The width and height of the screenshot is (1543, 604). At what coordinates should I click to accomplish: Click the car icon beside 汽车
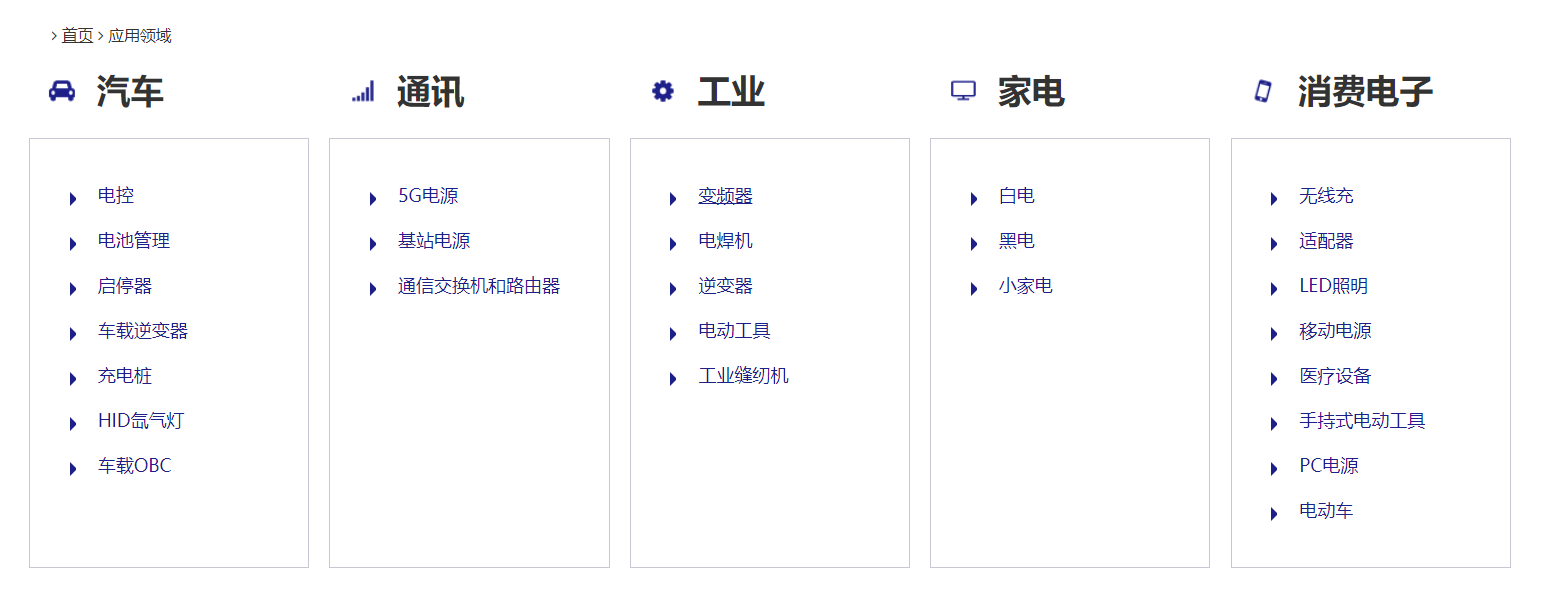(62, 91)
